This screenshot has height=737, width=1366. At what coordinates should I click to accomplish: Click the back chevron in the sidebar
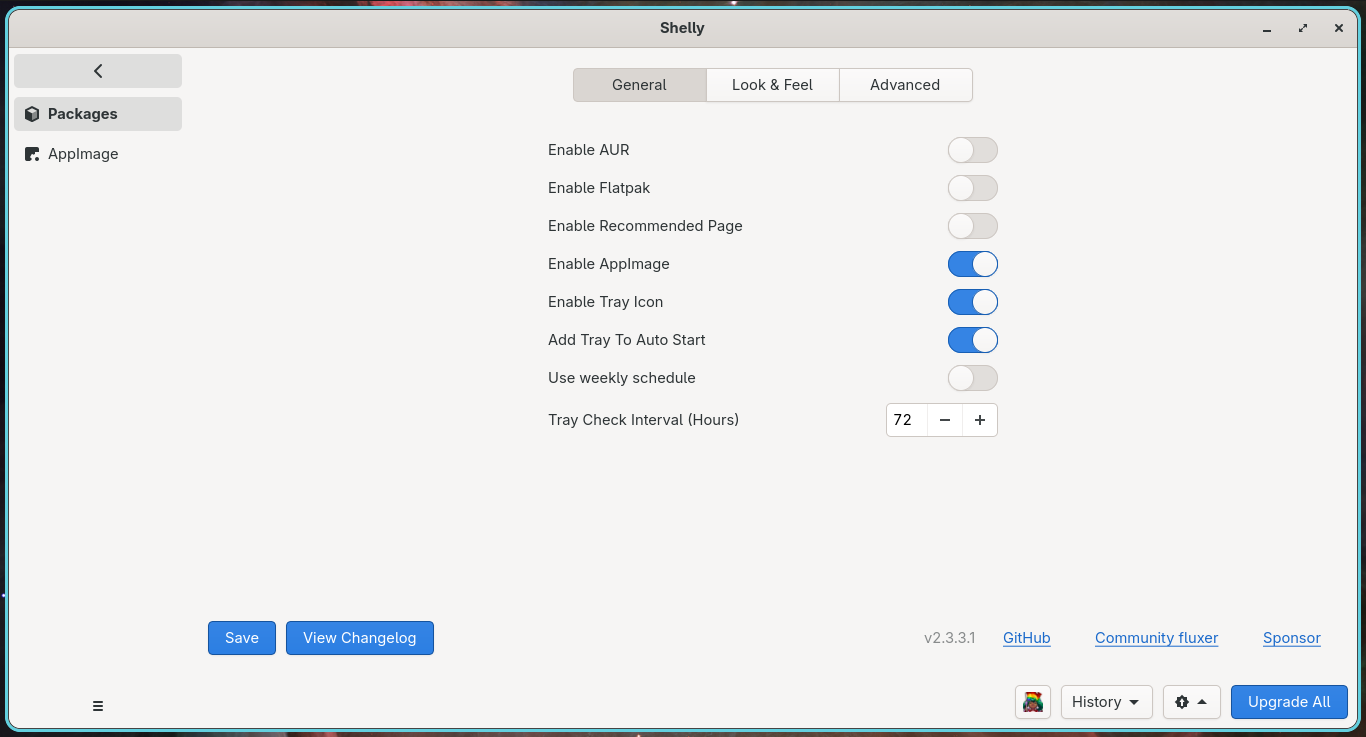coord(98,71)
